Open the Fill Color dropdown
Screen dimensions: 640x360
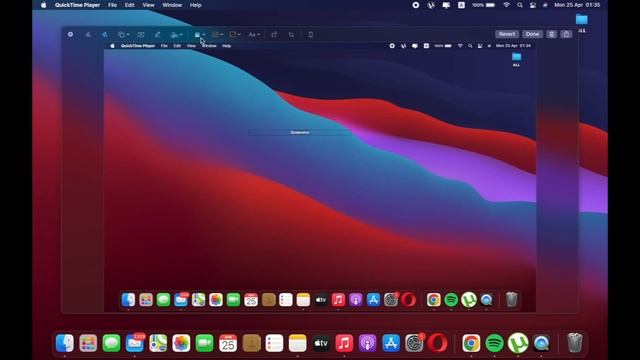[235, 35]
